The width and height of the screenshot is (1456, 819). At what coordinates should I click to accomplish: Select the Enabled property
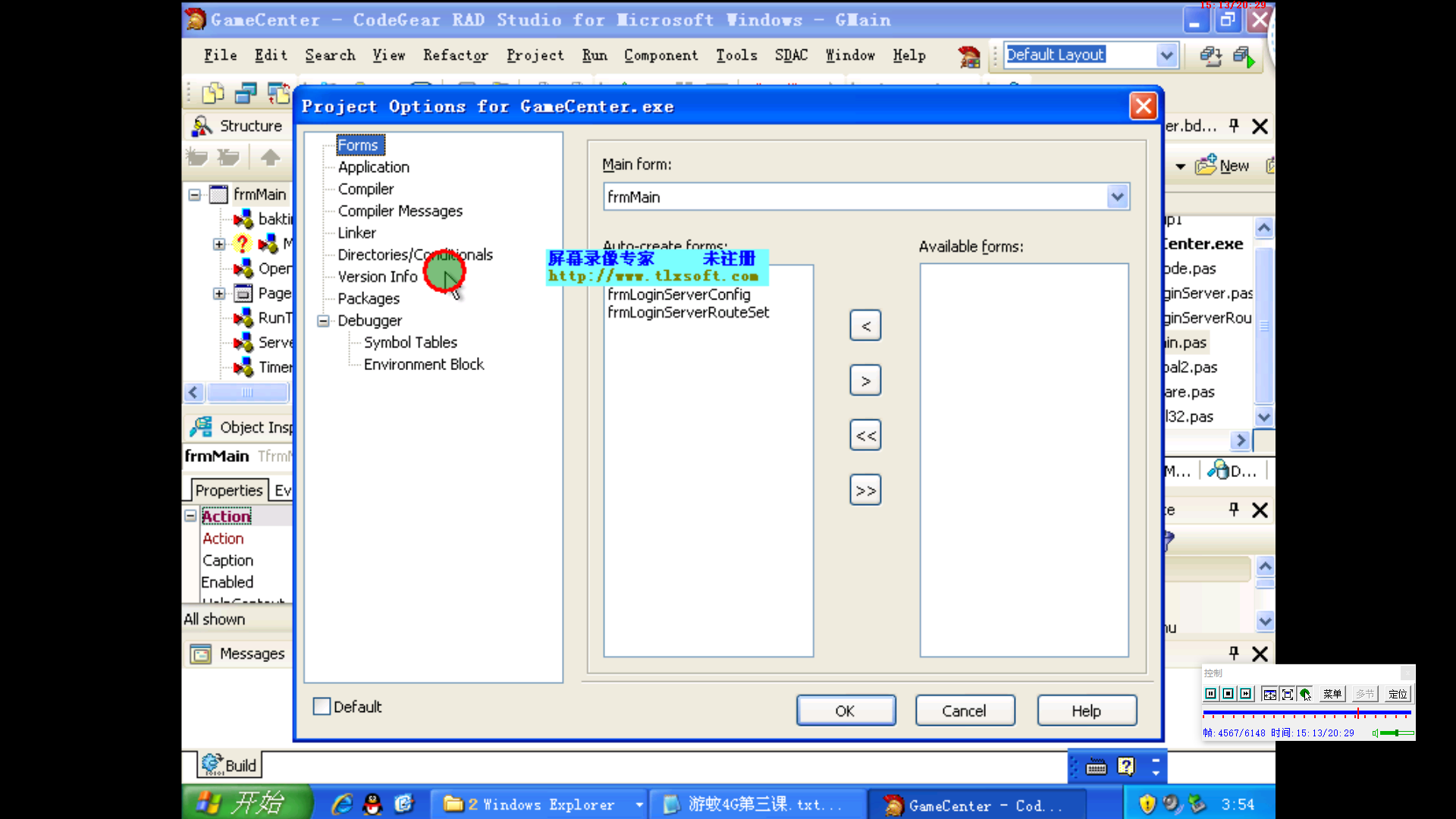pyautogui.click(x=227, y=582)
